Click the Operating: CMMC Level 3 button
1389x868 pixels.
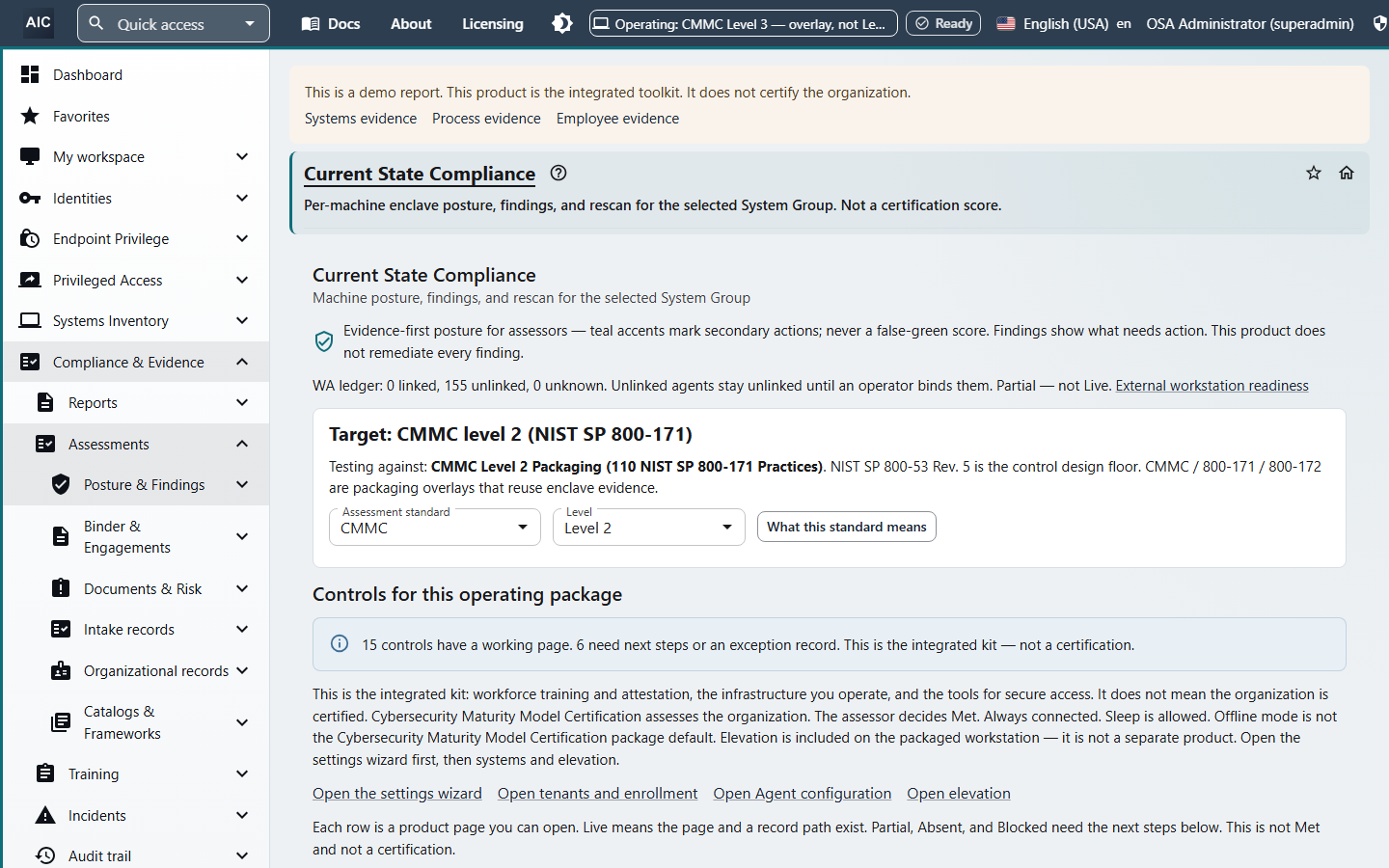(x=743, y=23)
